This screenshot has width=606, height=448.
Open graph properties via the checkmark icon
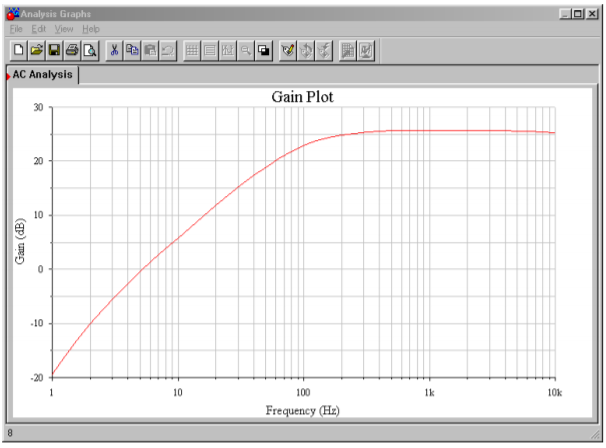click(x=288, y=50)
